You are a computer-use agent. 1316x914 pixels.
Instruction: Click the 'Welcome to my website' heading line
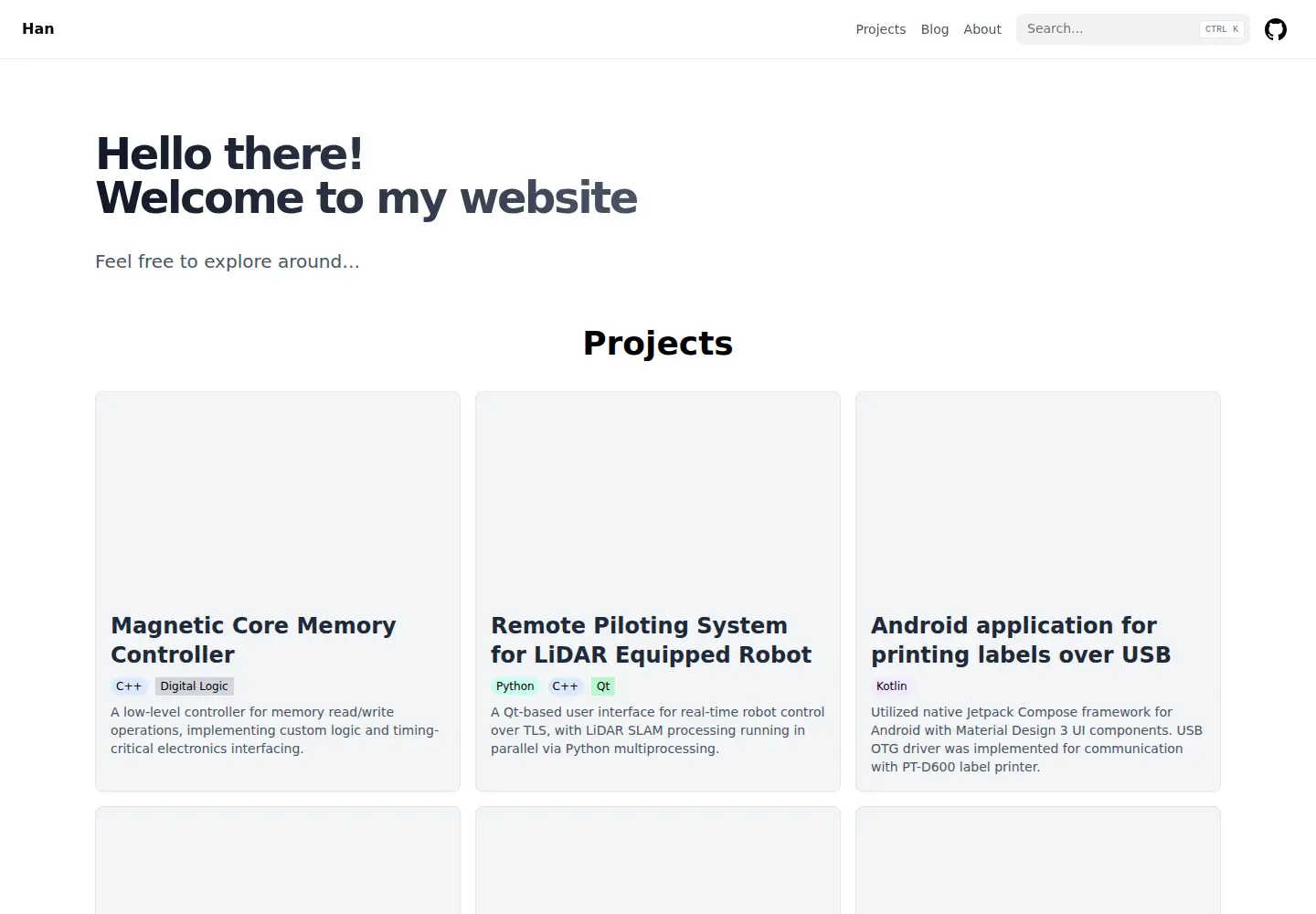[366, 198]
